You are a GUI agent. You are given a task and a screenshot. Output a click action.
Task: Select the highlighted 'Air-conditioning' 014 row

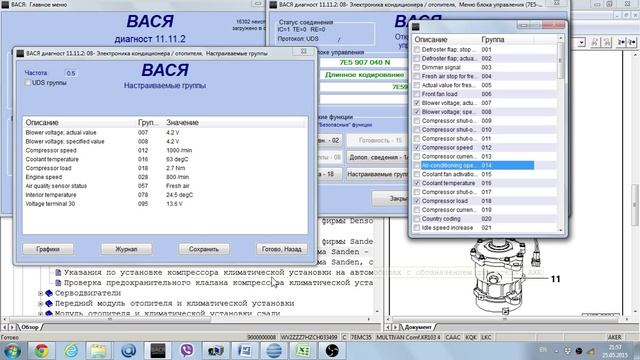click(x=477, y=165)
